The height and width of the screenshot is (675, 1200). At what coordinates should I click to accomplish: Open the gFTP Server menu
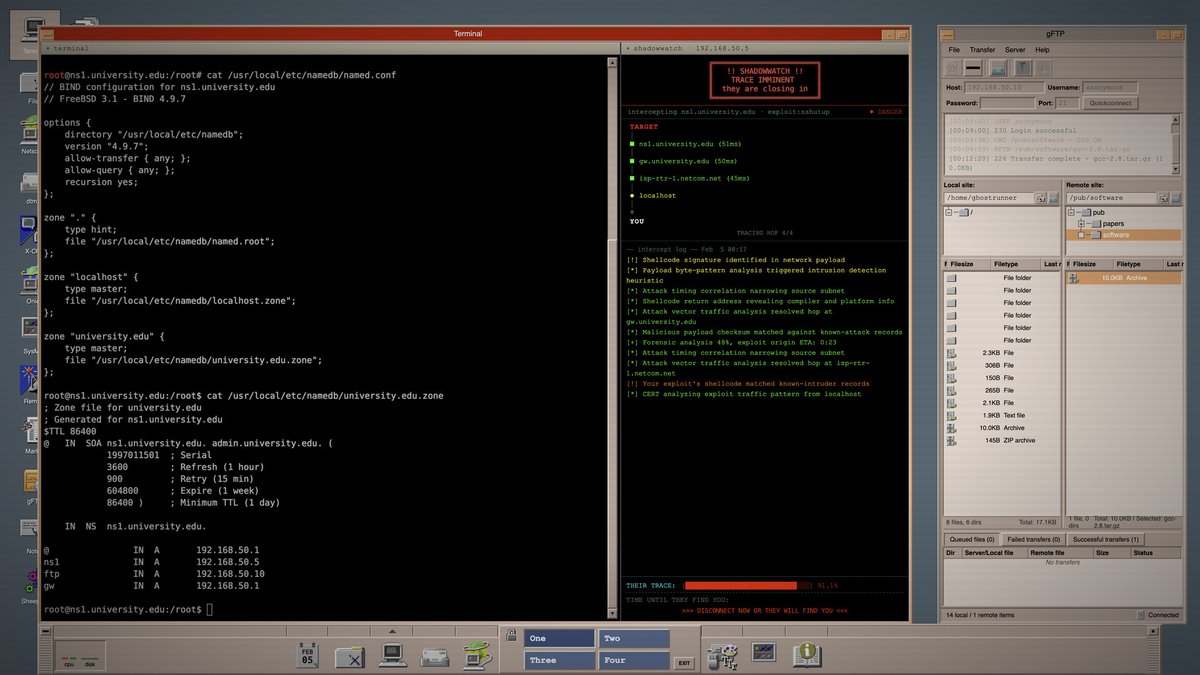coord(1015,49)
